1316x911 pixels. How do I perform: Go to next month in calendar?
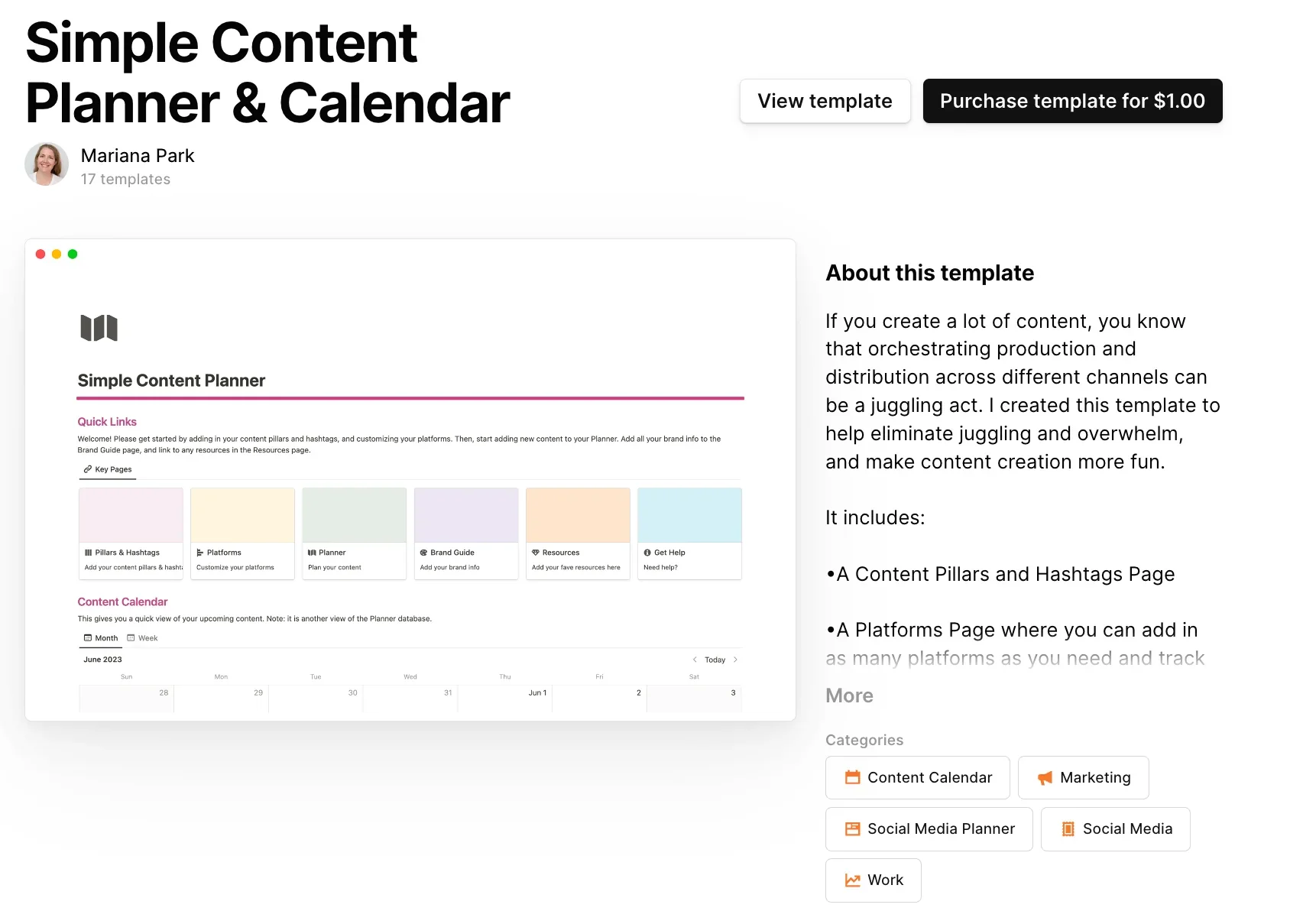click(735, 660)
